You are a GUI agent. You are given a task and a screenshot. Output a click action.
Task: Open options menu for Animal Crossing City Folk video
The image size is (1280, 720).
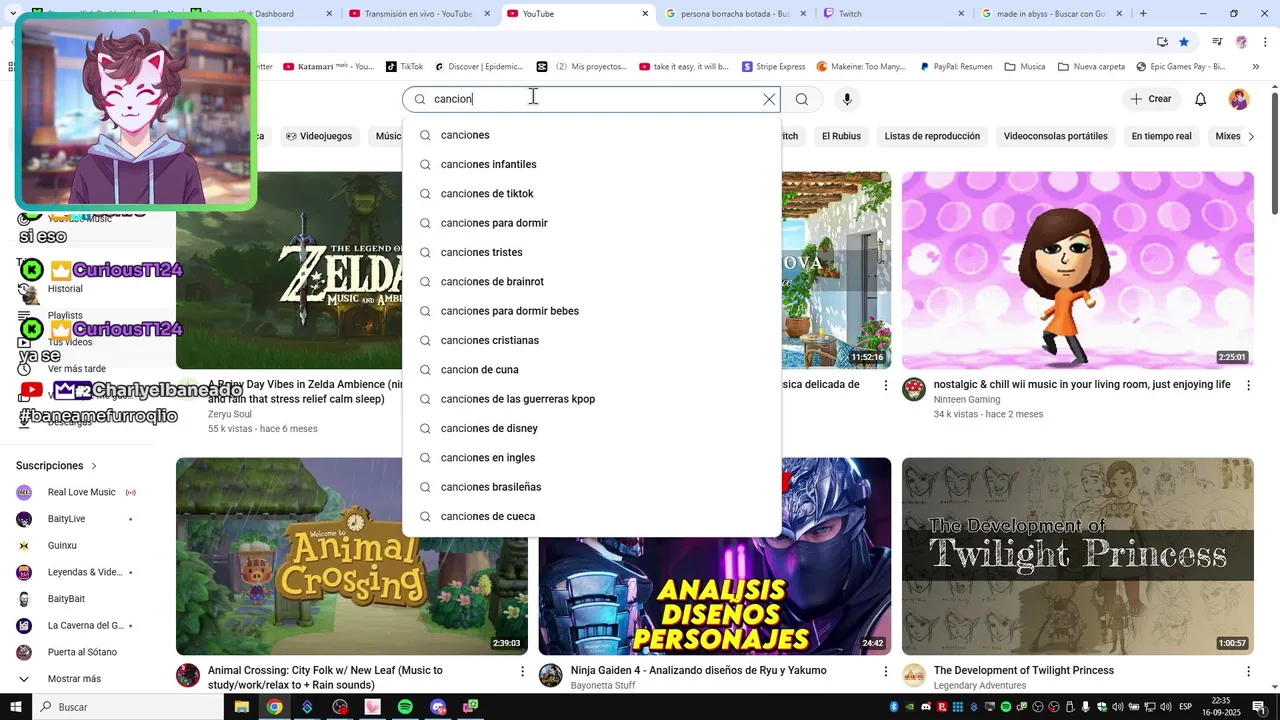(x=522, y=671)
